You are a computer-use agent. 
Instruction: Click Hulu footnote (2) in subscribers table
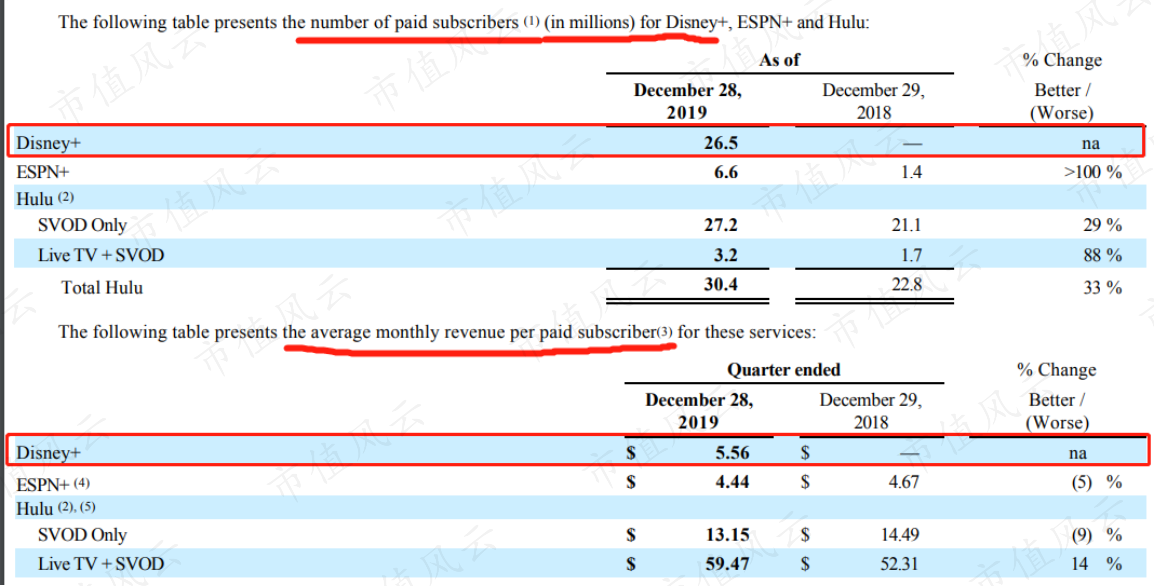click(66, 197)
